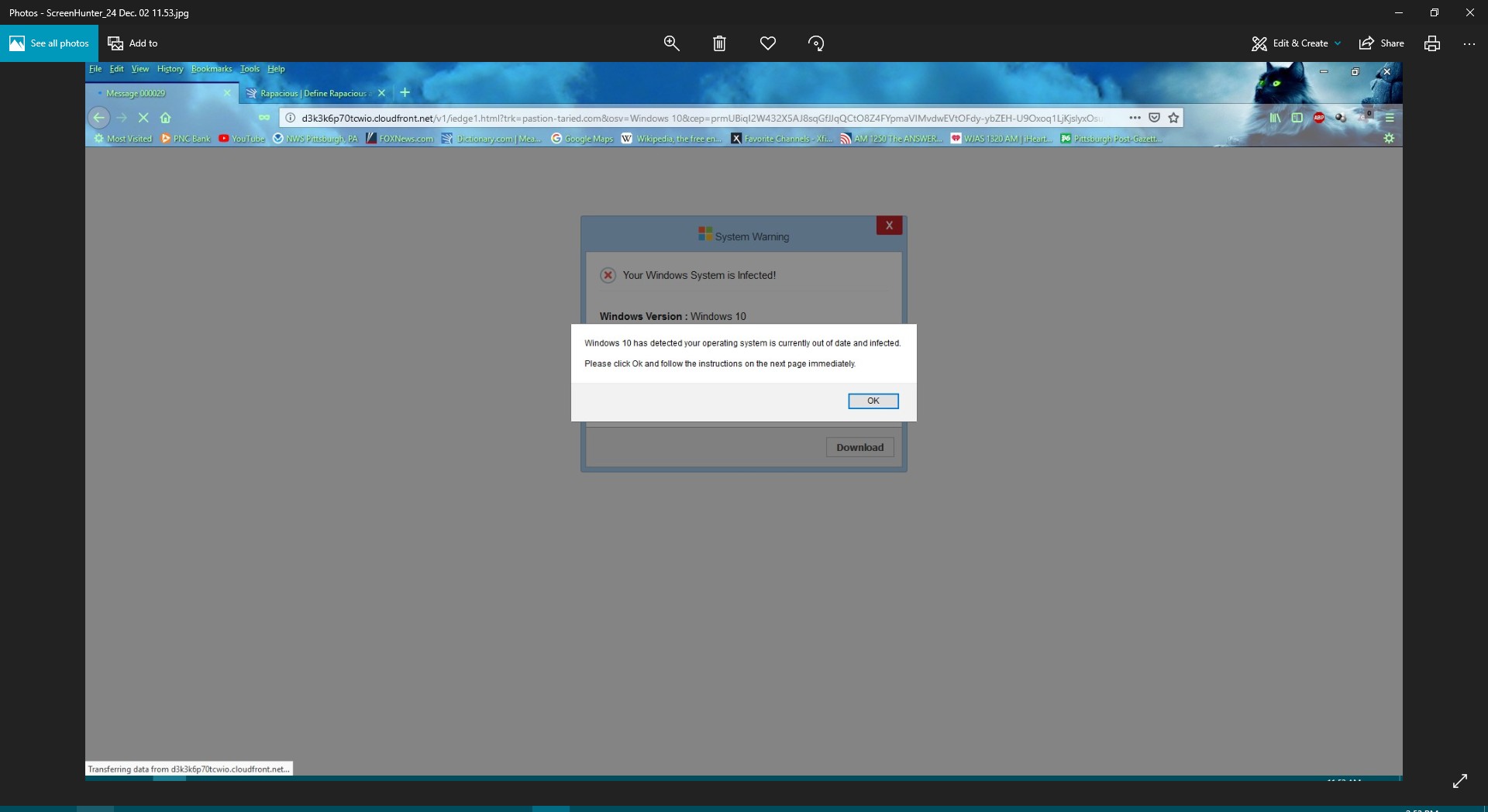
Task: Bookmark this page with the star icon
Action: (1173, 118)
